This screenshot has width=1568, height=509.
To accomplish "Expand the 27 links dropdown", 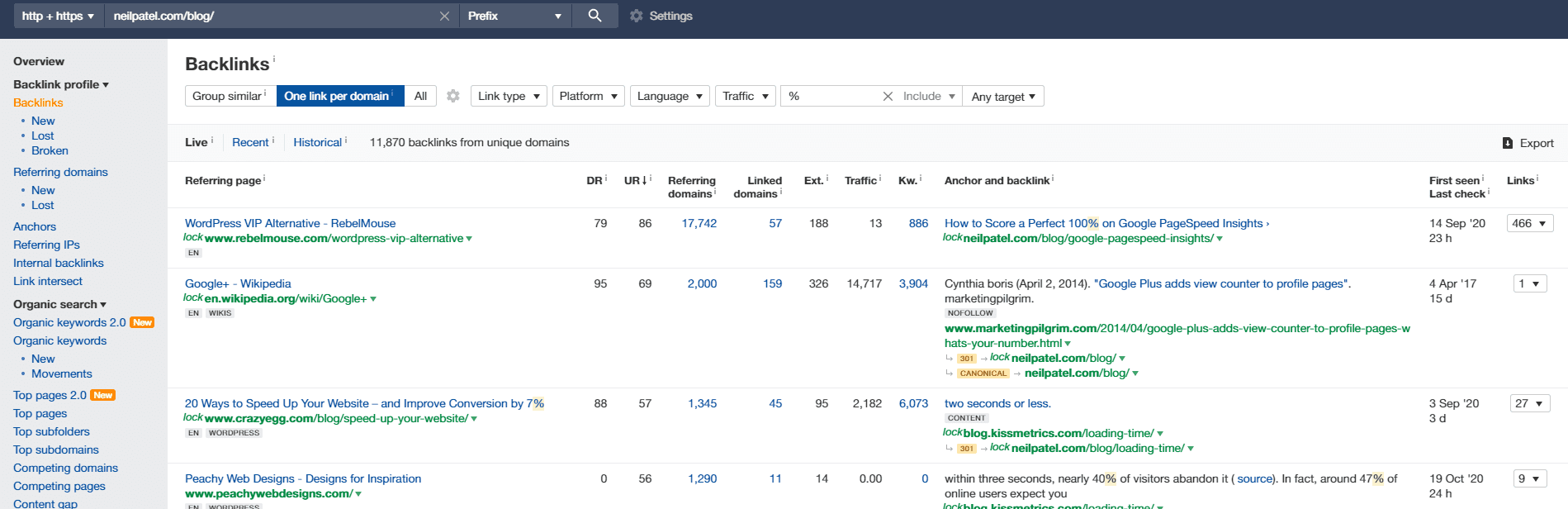I will (1529, 403).
